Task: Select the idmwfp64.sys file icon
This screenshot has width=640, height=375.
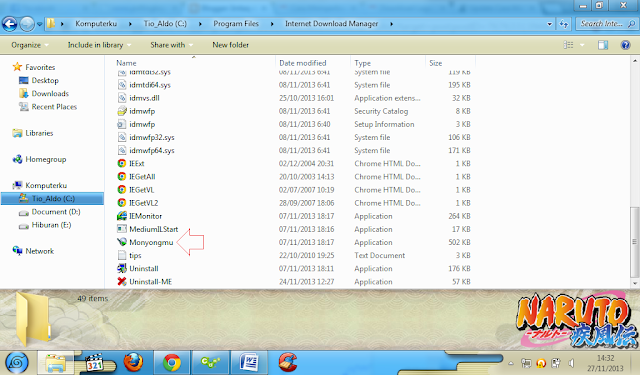Action: (x=122, y=150)
